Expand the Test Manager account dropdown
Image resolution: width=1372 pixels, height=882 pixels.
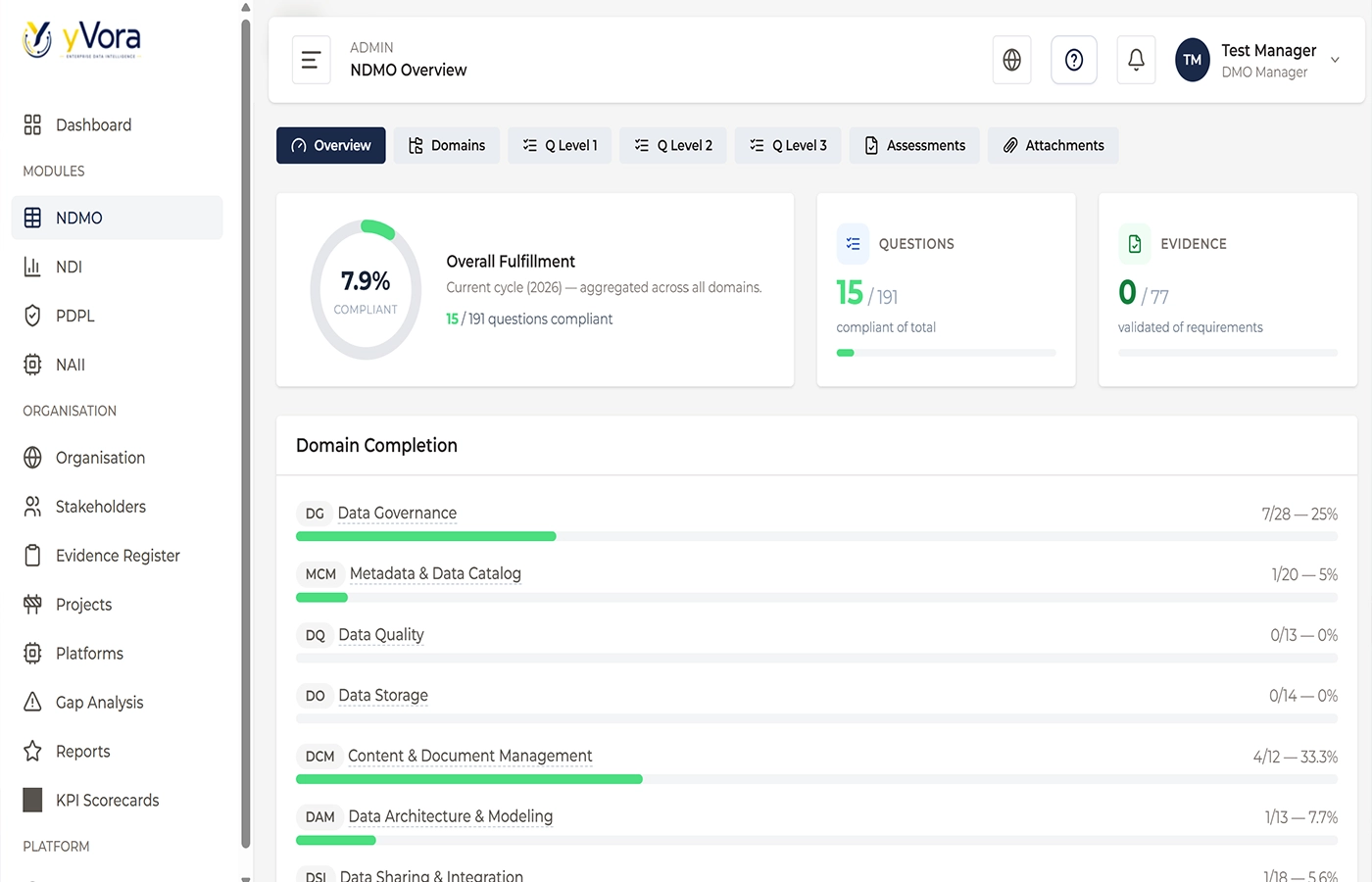click(1335, 60)
